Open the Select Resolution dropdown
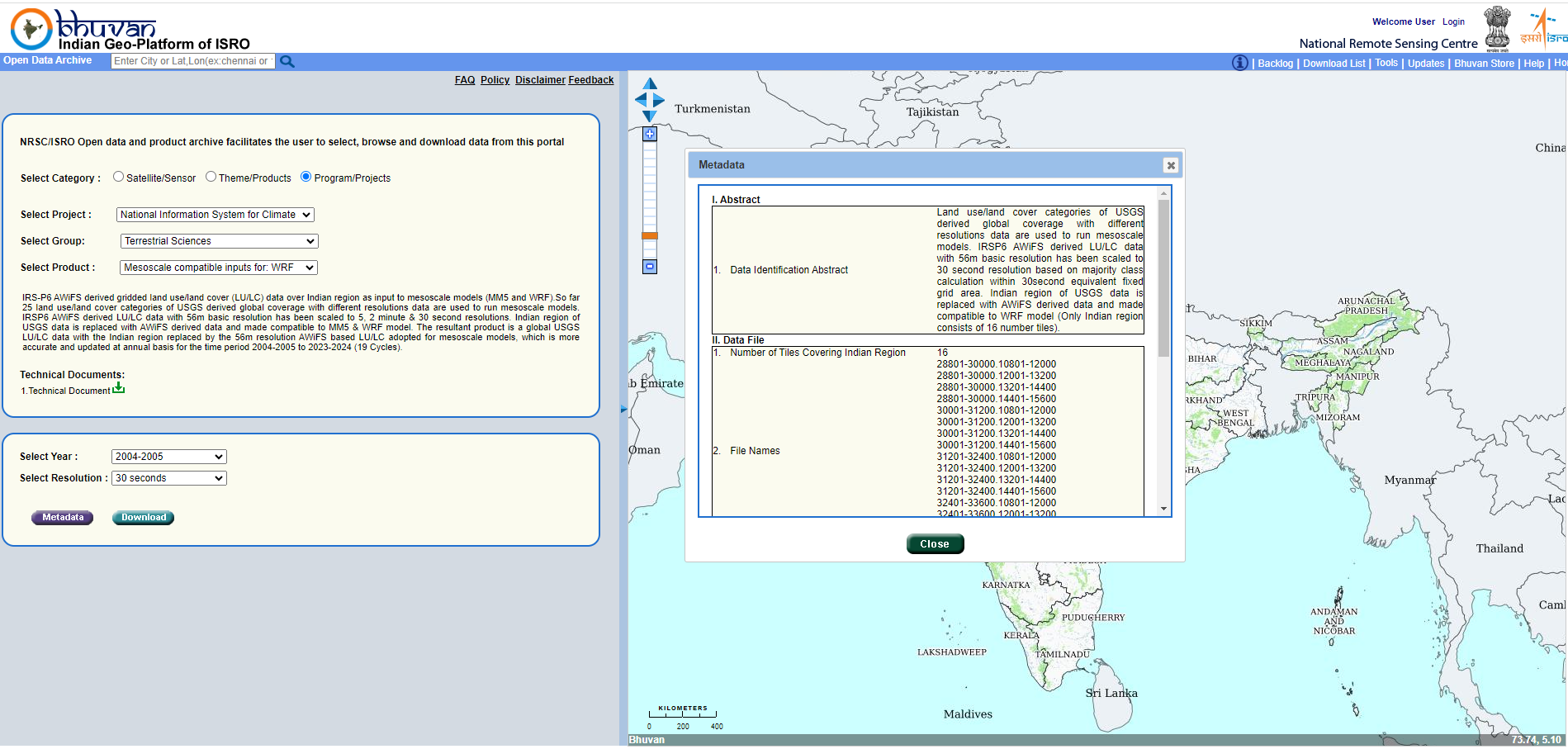 [169, 478]
